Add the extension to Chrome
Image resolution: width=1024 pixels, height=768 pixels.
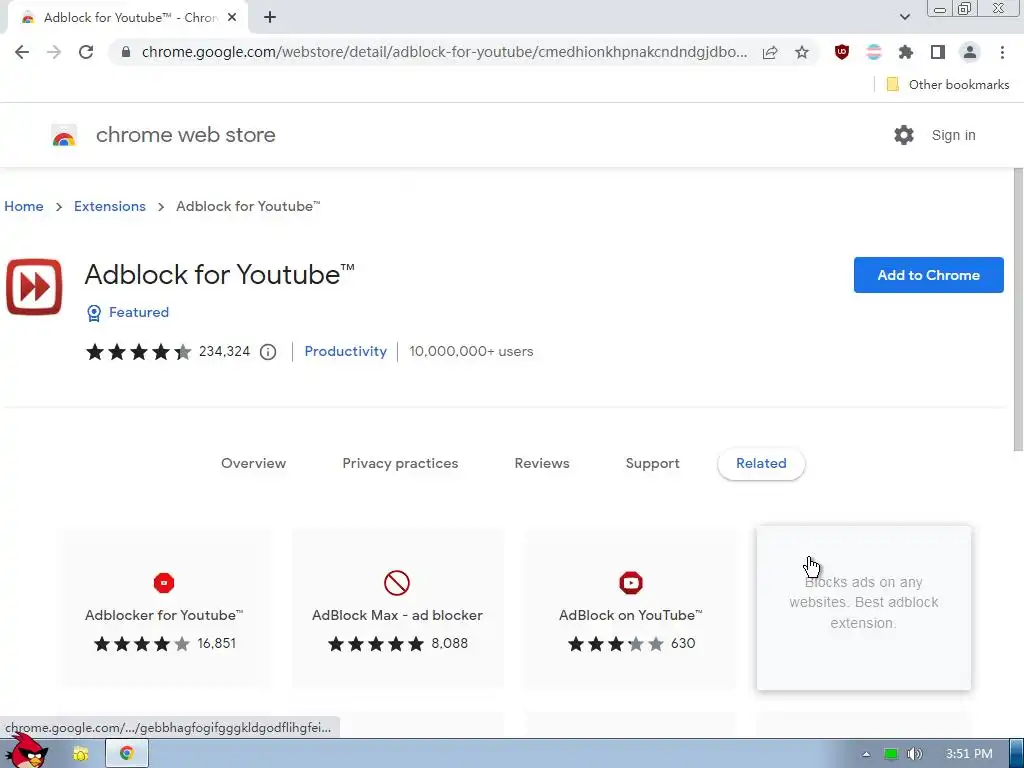(x=928, y=275)
